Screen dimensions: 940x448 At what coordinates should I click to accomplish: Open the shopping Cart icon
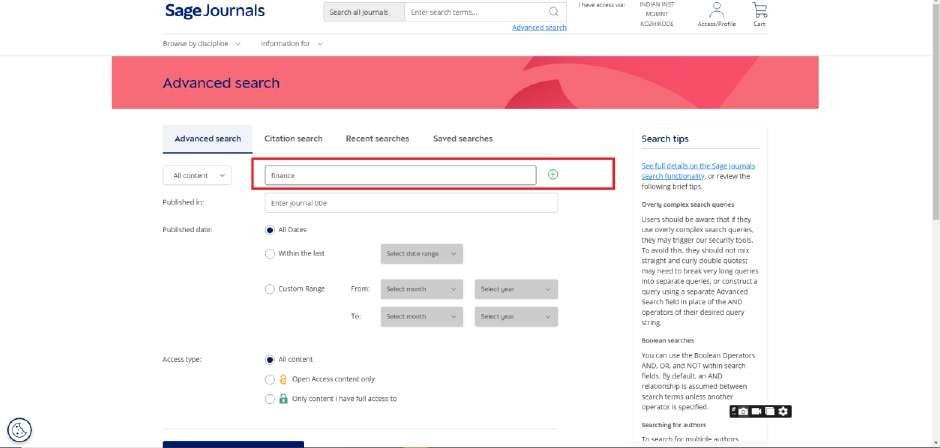[760, 11]
